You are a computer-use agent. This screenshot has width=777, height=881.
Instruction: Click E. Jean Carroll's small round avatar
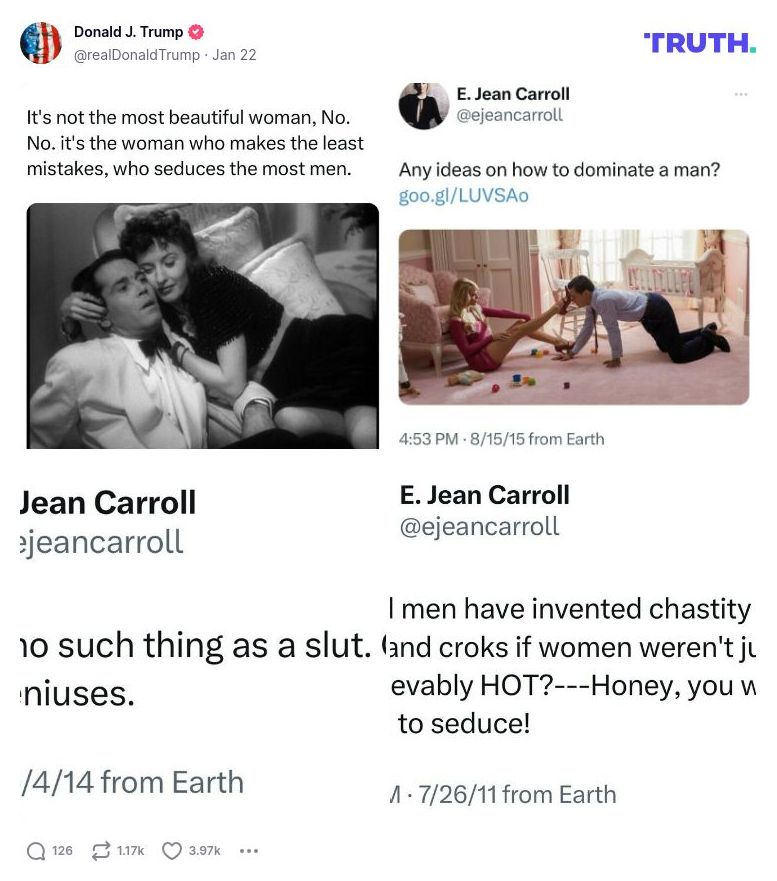click(423, 105)
